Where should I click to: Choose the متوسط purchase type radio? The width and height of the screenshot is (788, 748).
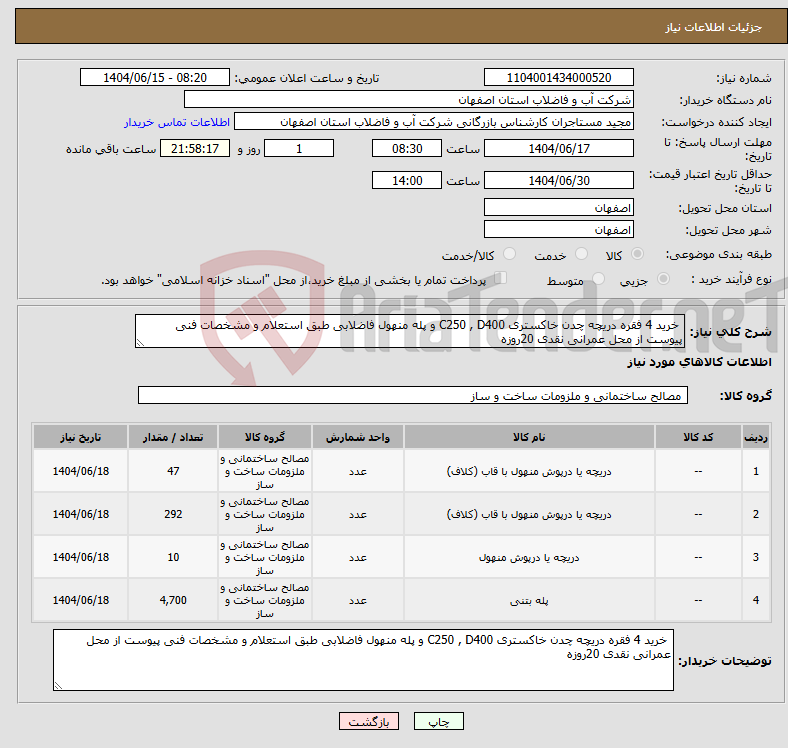point(595,281)
